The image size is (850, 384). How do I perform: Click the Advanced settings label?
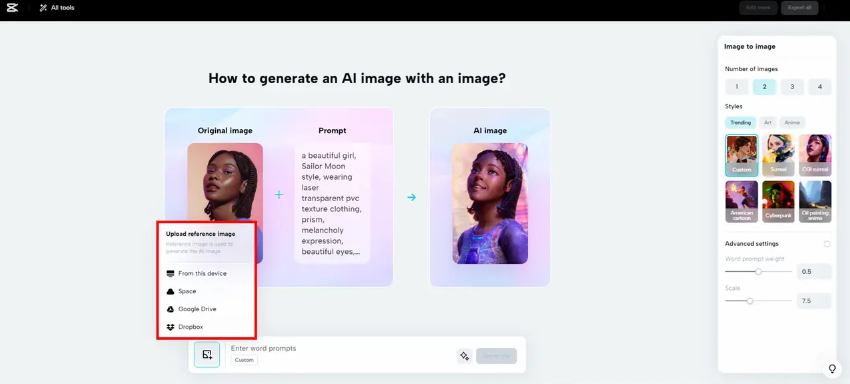pyautogui.click(x=751, y=244)
